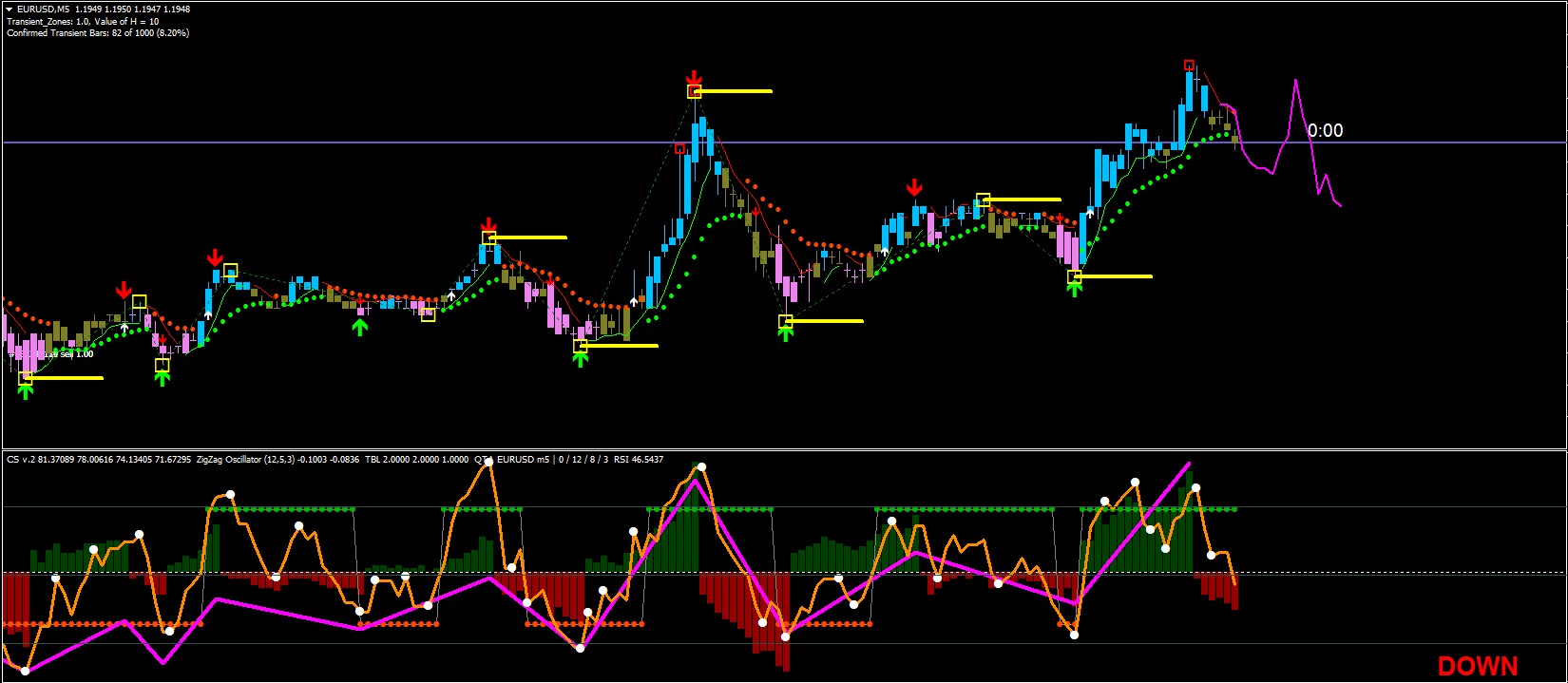The height and width of the screenshot is (683, 1568).
Task: Click Confirmed Transient Bars: 82 of 1000 text
Action: 98,32
